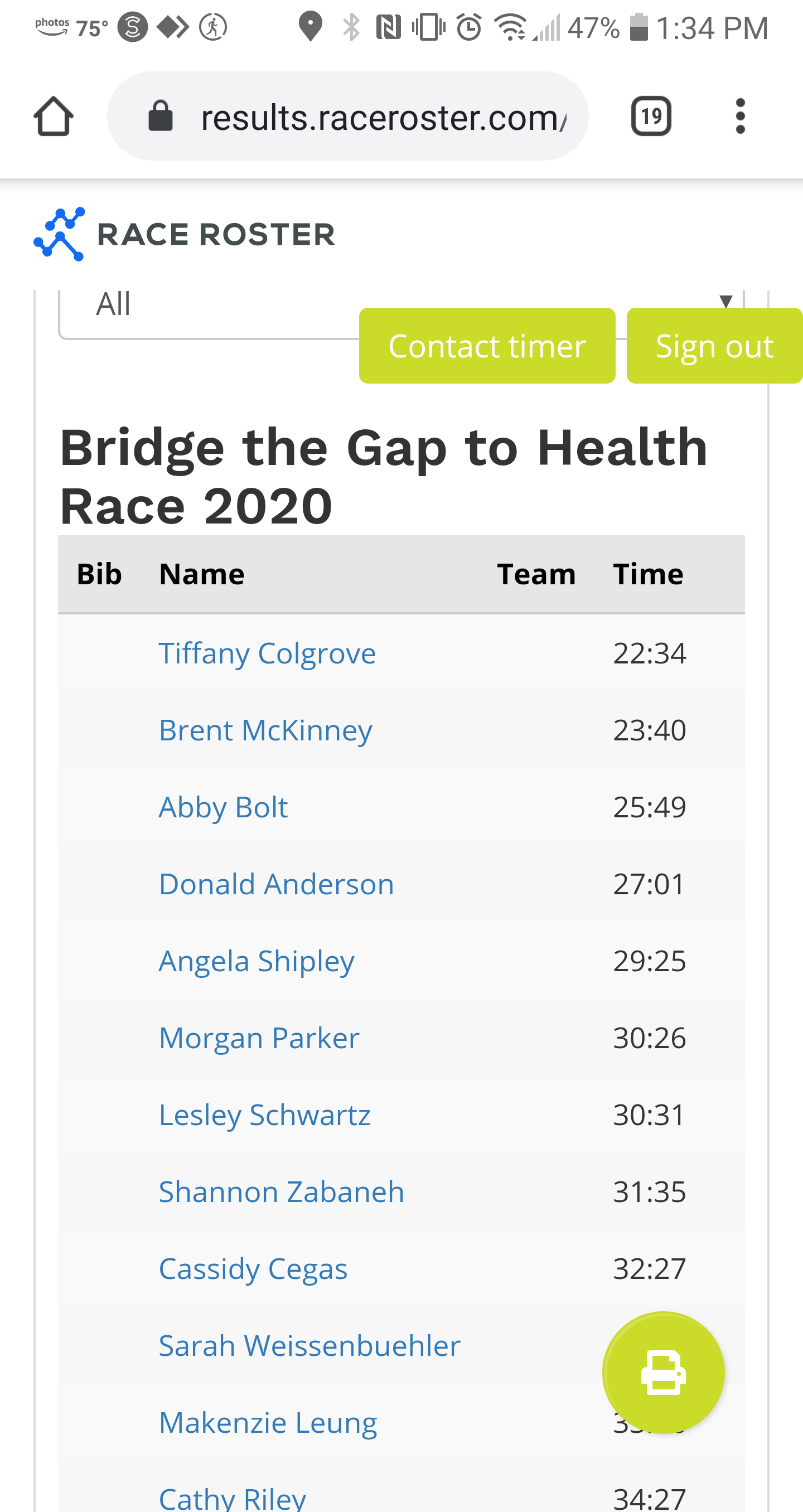
Task: Sort results by Time column header
Action: 648,574
